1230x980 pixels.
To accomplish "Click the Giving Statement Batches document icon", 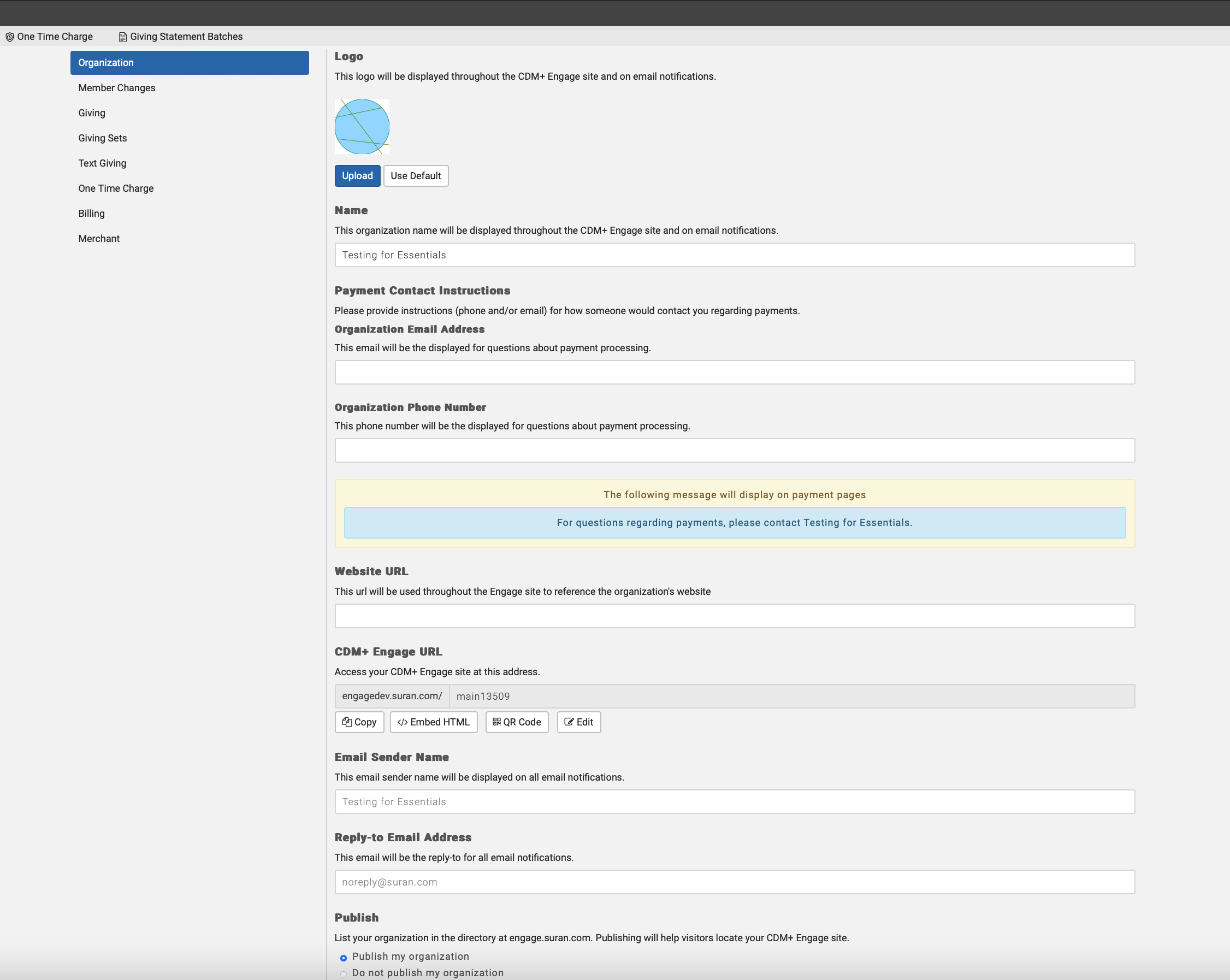I will [x=122, y=37].
